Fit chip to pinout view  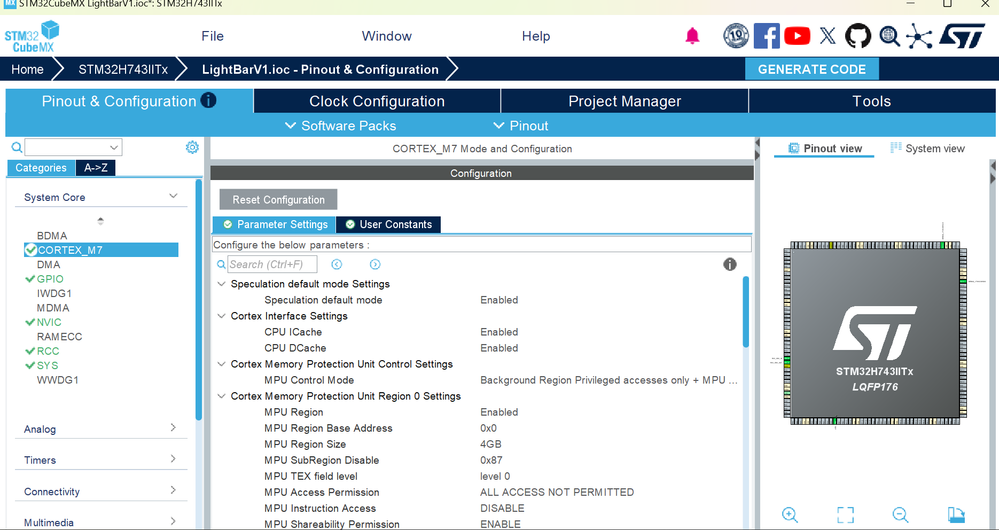coord(845,515)
